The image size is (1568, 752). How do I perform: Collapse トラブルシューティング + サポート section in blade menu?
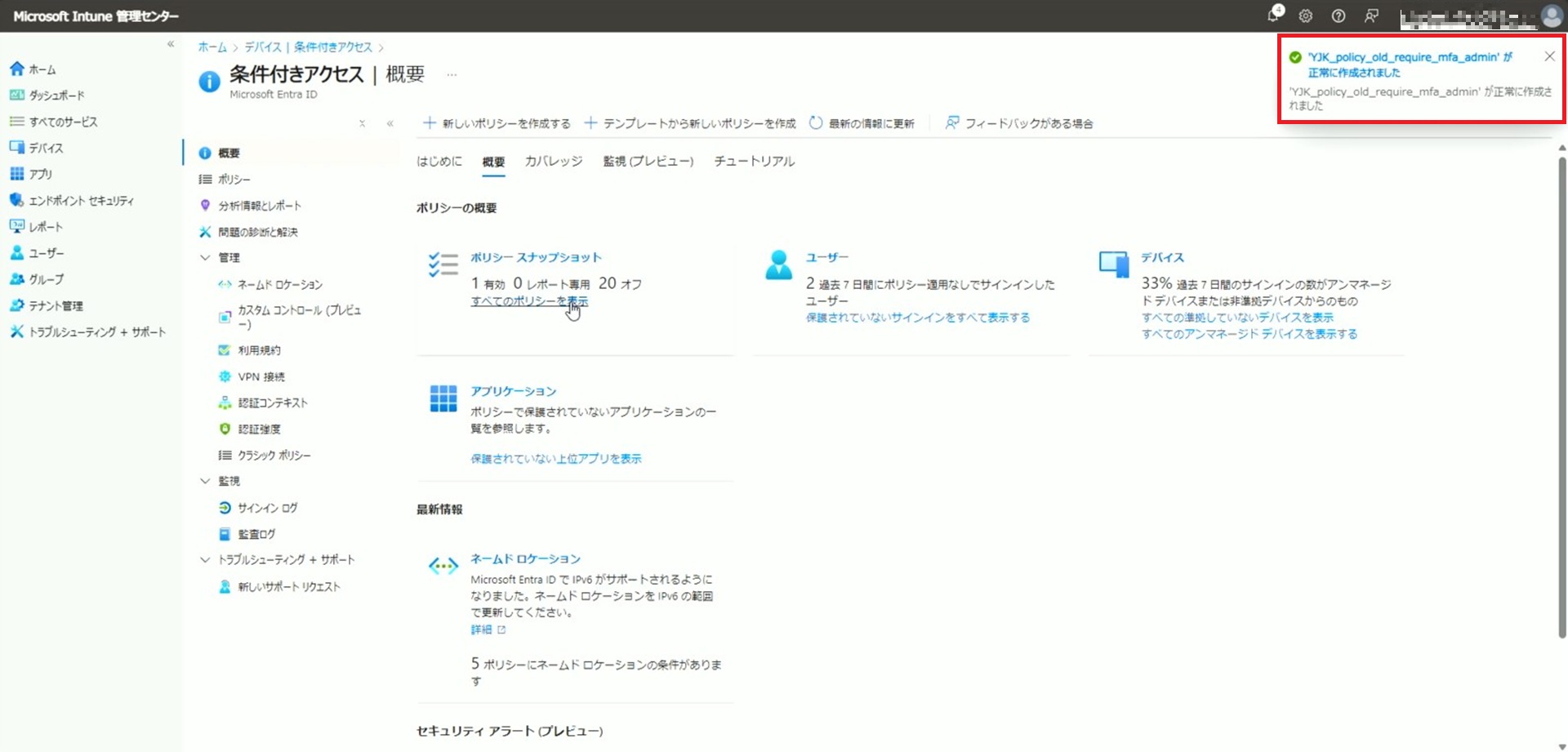pos(205,559)
